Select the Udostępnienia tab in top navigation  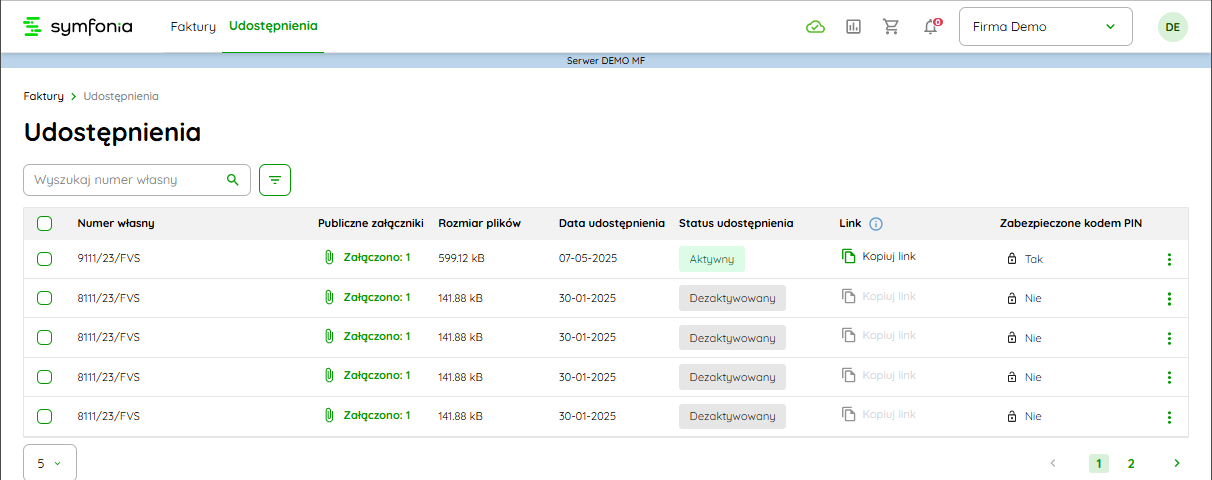273,27
